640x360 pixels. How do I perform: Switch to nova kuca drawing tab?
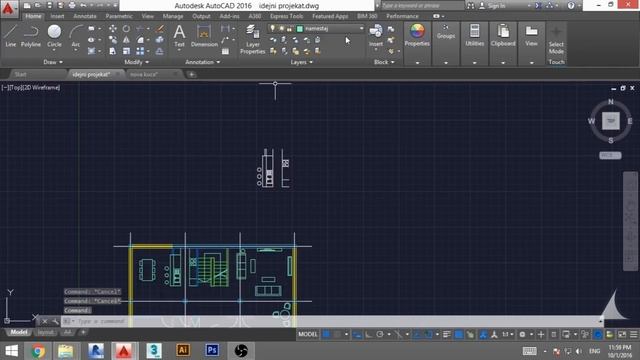coord(144,74)
